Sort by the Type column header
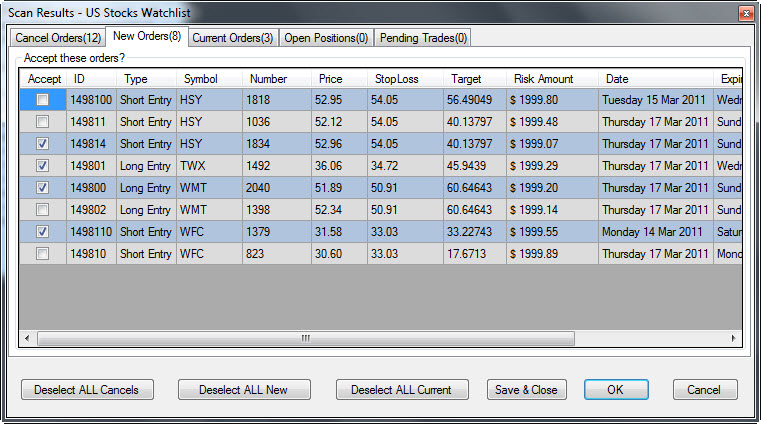Viewport: 761px width, 424px height. (146, 79)
